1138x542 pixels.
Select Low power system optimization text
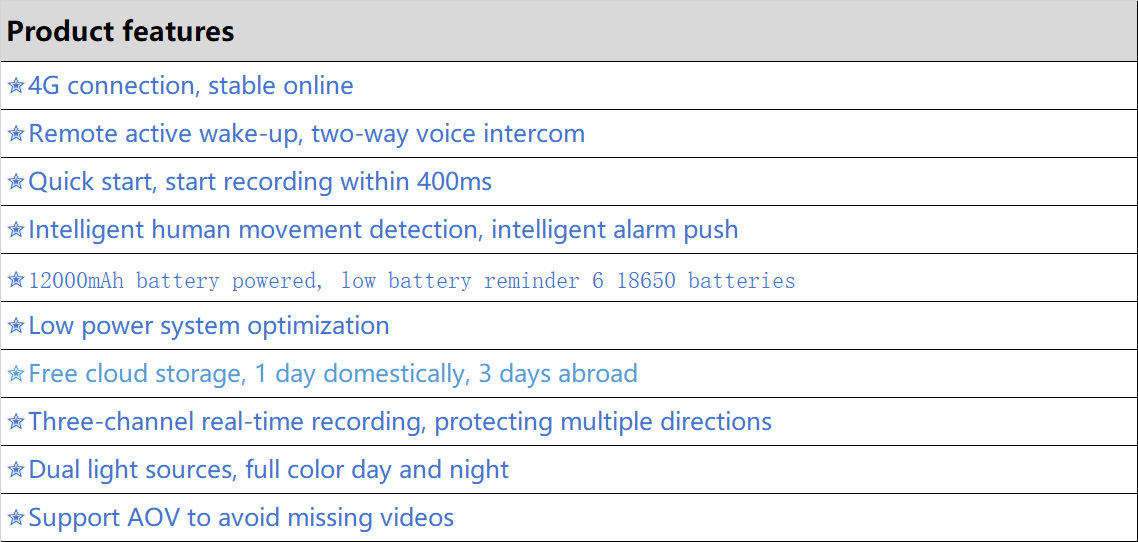tap(208, 326)
